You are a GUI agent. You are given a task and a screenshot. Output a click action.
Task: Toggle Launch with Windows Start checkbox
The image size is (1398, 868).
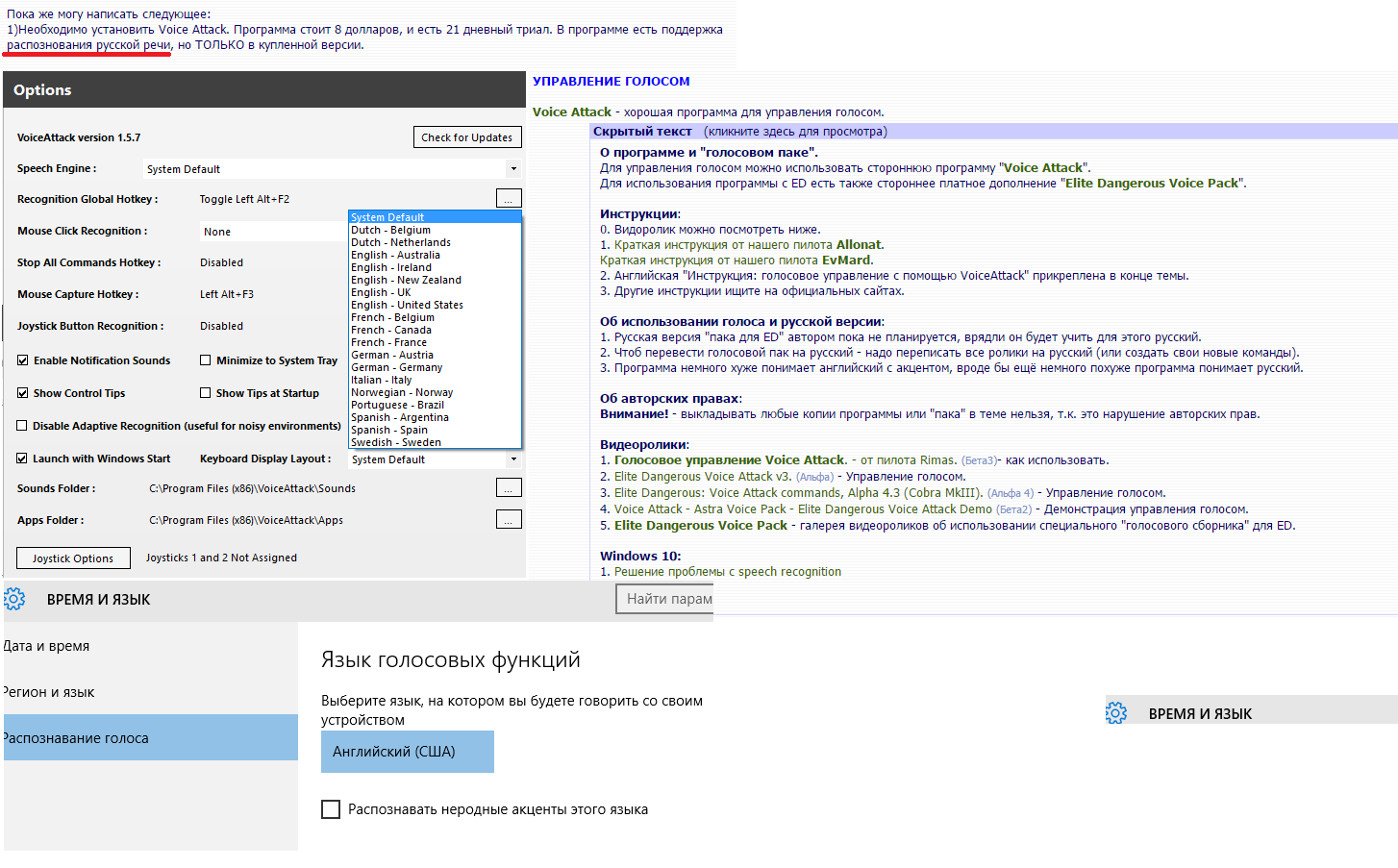point(22,459)
